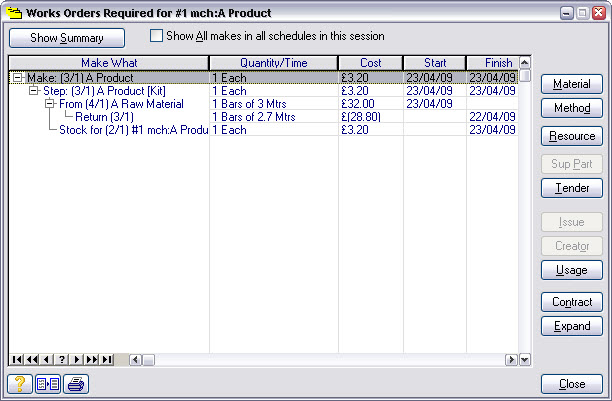Click the question mark find record button
The height and width of the screenshot is (401, 612).
tap(62, 359)
